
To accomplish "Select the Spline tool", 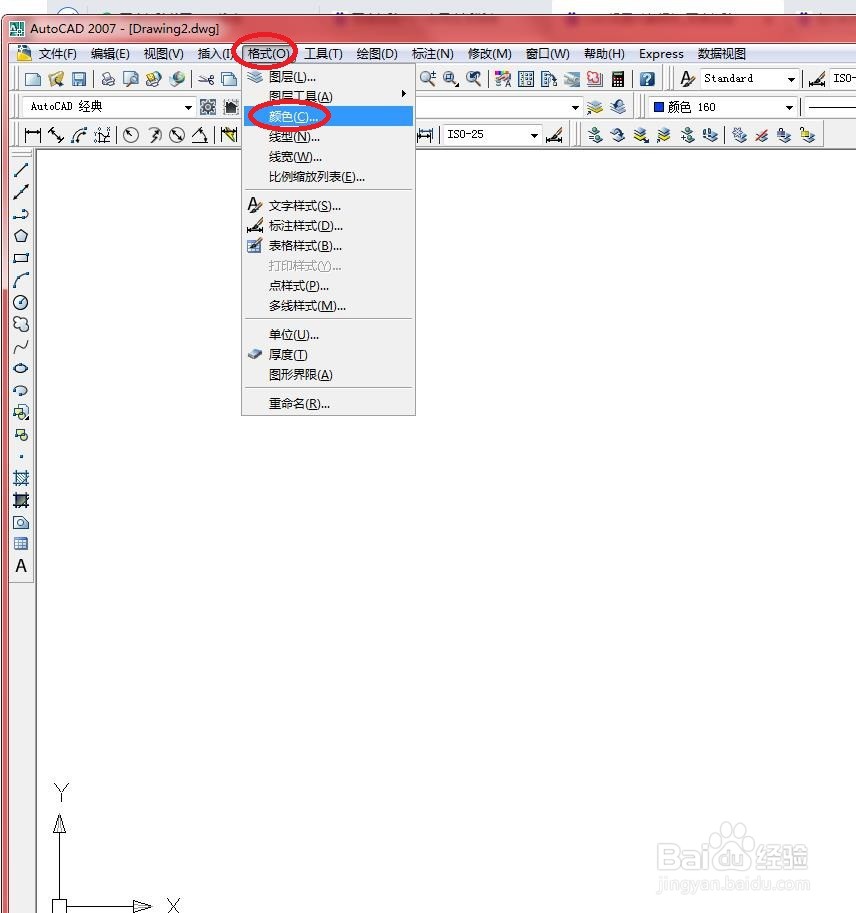I will coord(21,346).
